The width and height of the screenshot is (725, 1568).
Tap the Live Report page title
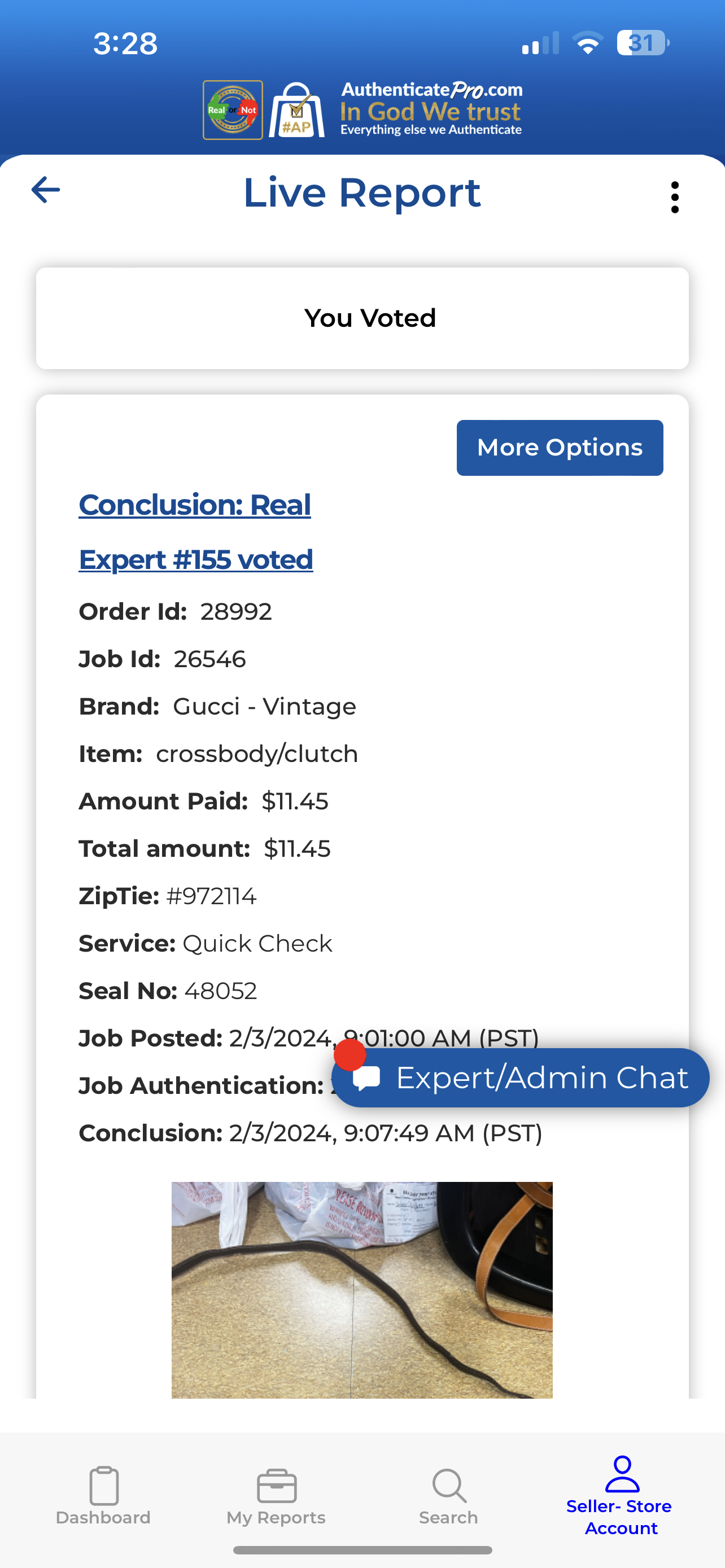[x=362, y=193]
